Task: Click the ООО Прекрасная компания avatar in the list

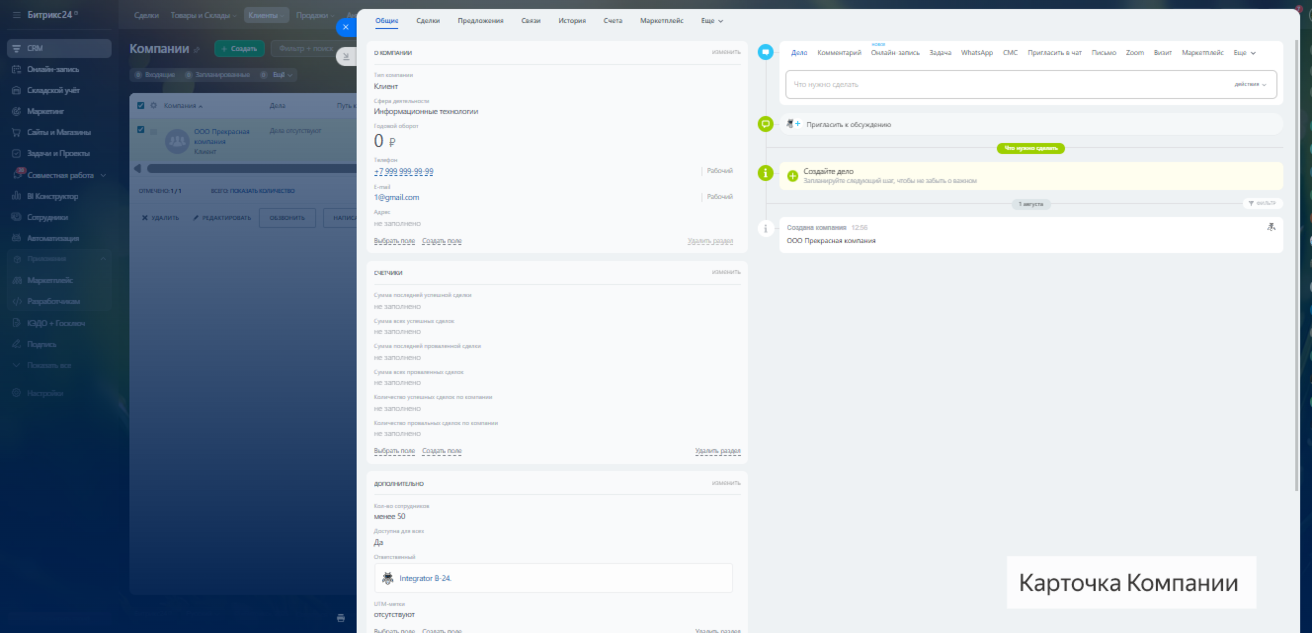Action: pos(178,143)
